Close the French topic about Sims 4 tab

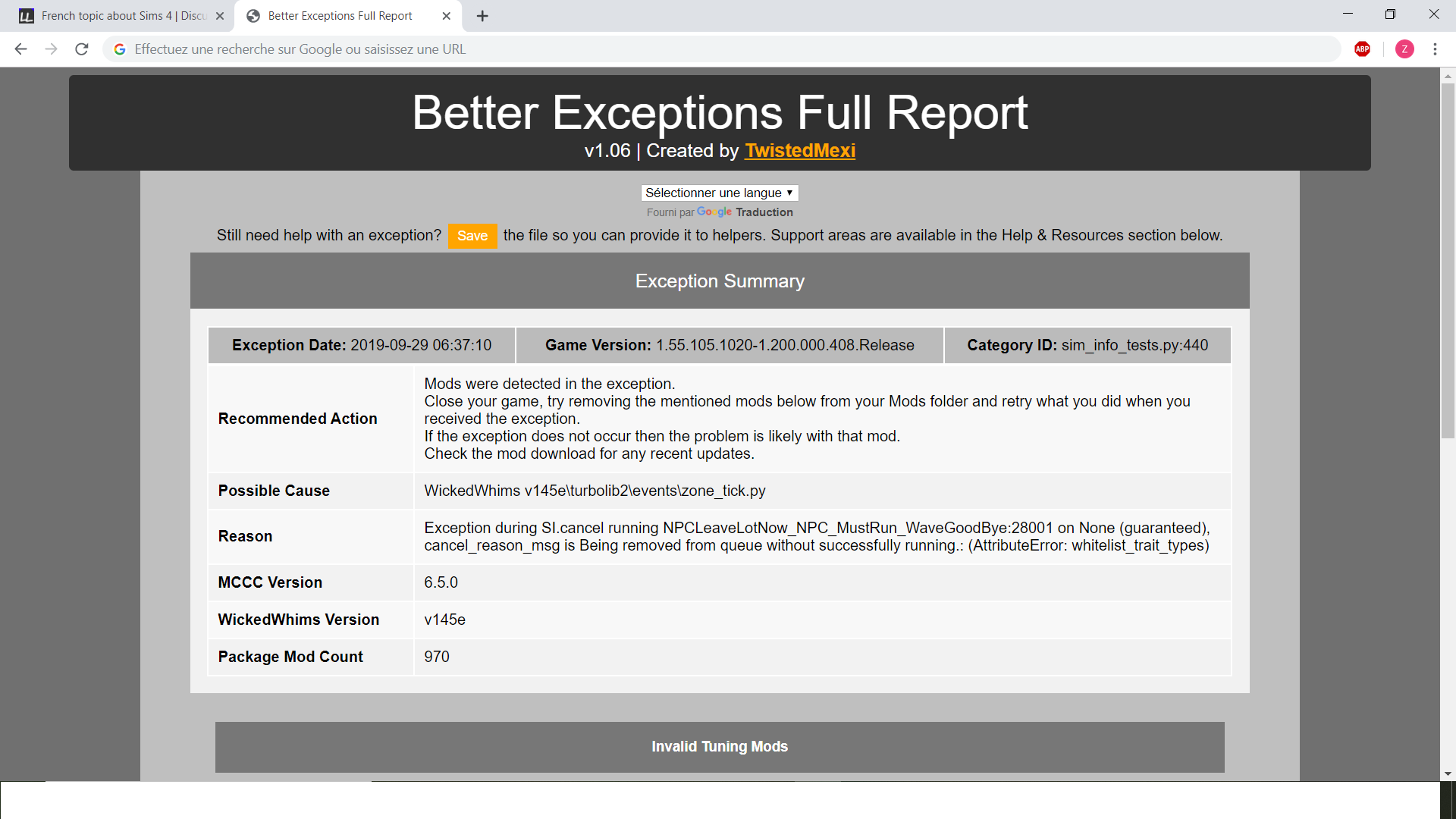click(x=220, y=16)
